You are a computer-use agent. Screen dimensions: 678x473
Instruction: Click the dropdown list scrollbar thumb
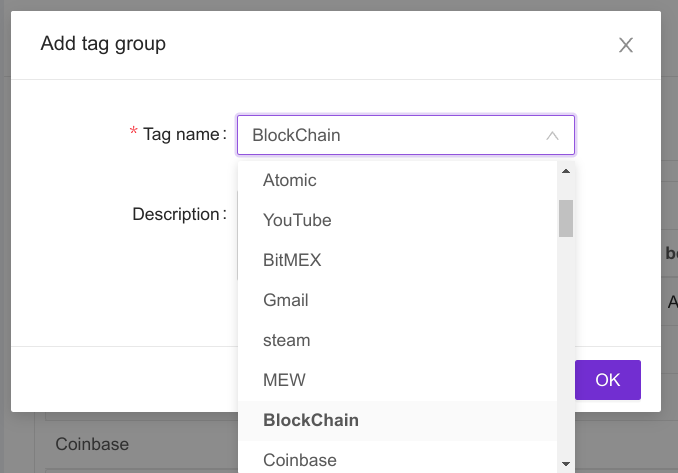tap(566, 218)
